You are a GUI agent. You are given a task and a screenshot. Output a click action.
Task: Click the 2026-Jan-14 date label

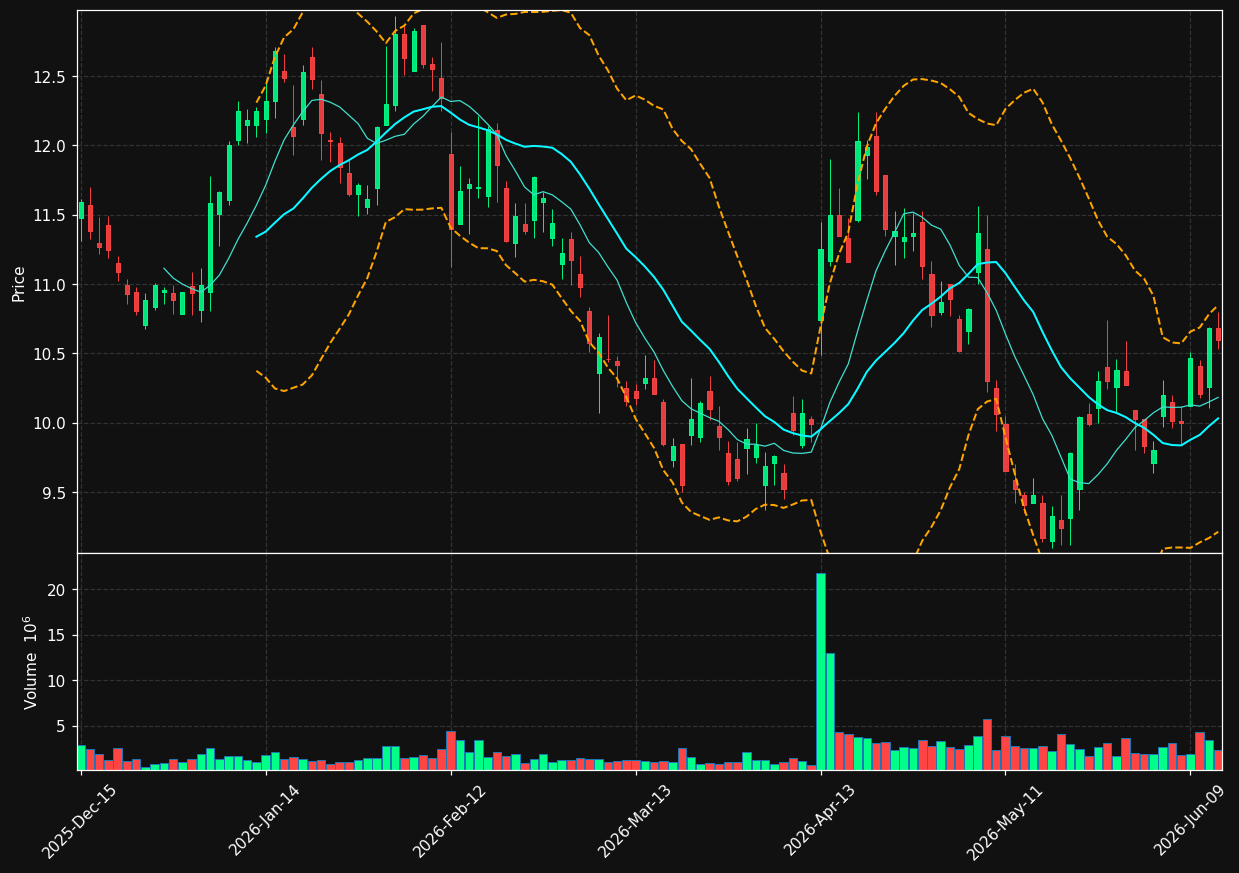pos(264,821)
